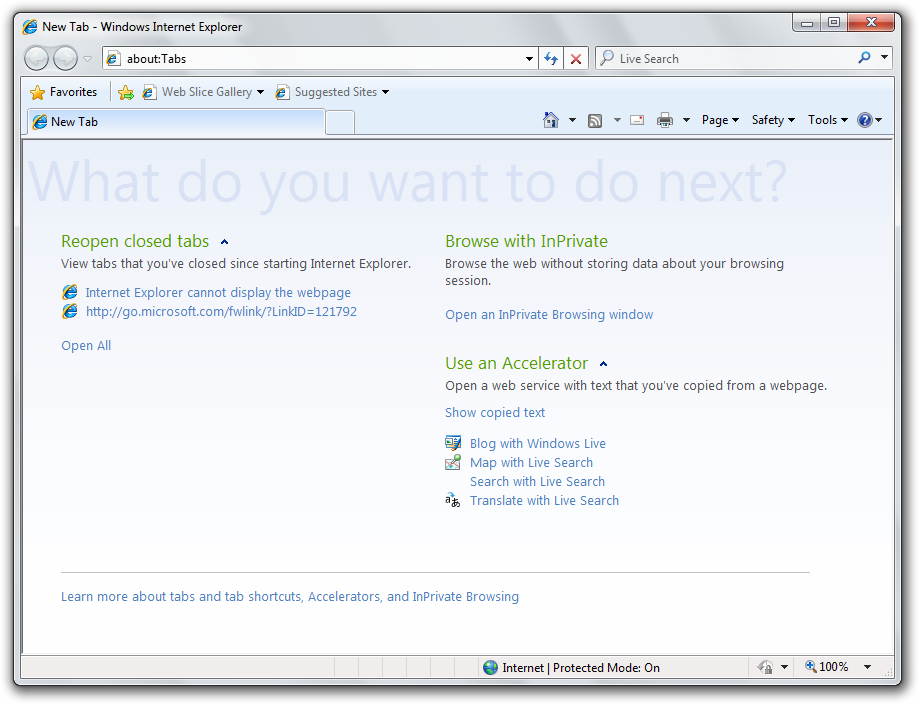Expand the Home button dropdown arrow
The width and height of the screenshot is (920, 706).
point(573,120)
